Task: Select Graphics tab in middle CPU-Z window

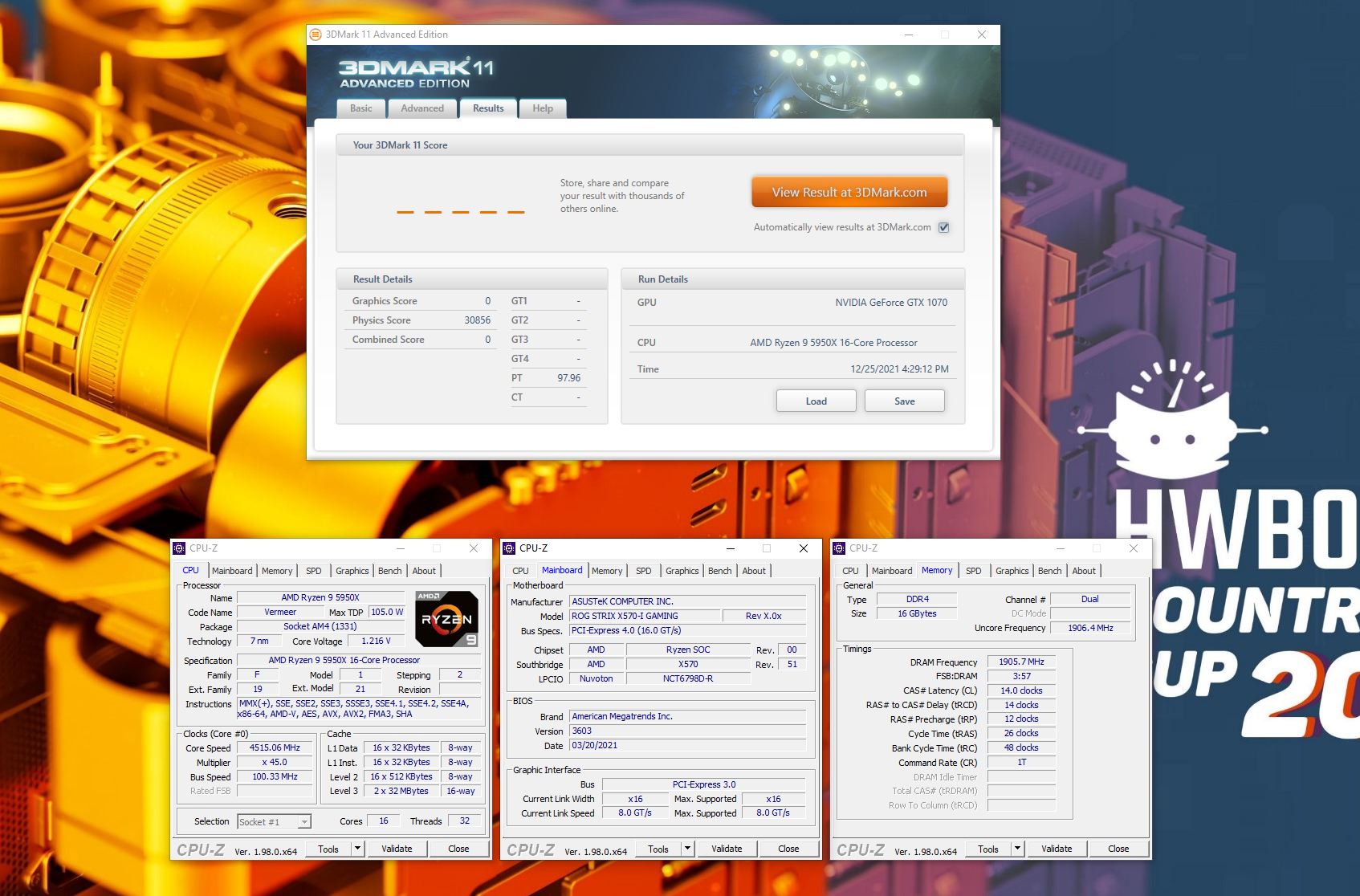Action: (682, 571)
